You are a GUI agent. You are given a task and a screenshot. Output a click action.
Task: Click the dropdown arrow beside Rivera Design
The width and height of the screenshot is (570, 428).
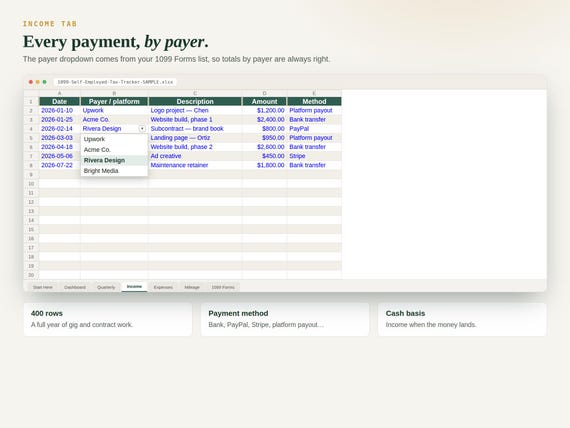coord(142,129)
